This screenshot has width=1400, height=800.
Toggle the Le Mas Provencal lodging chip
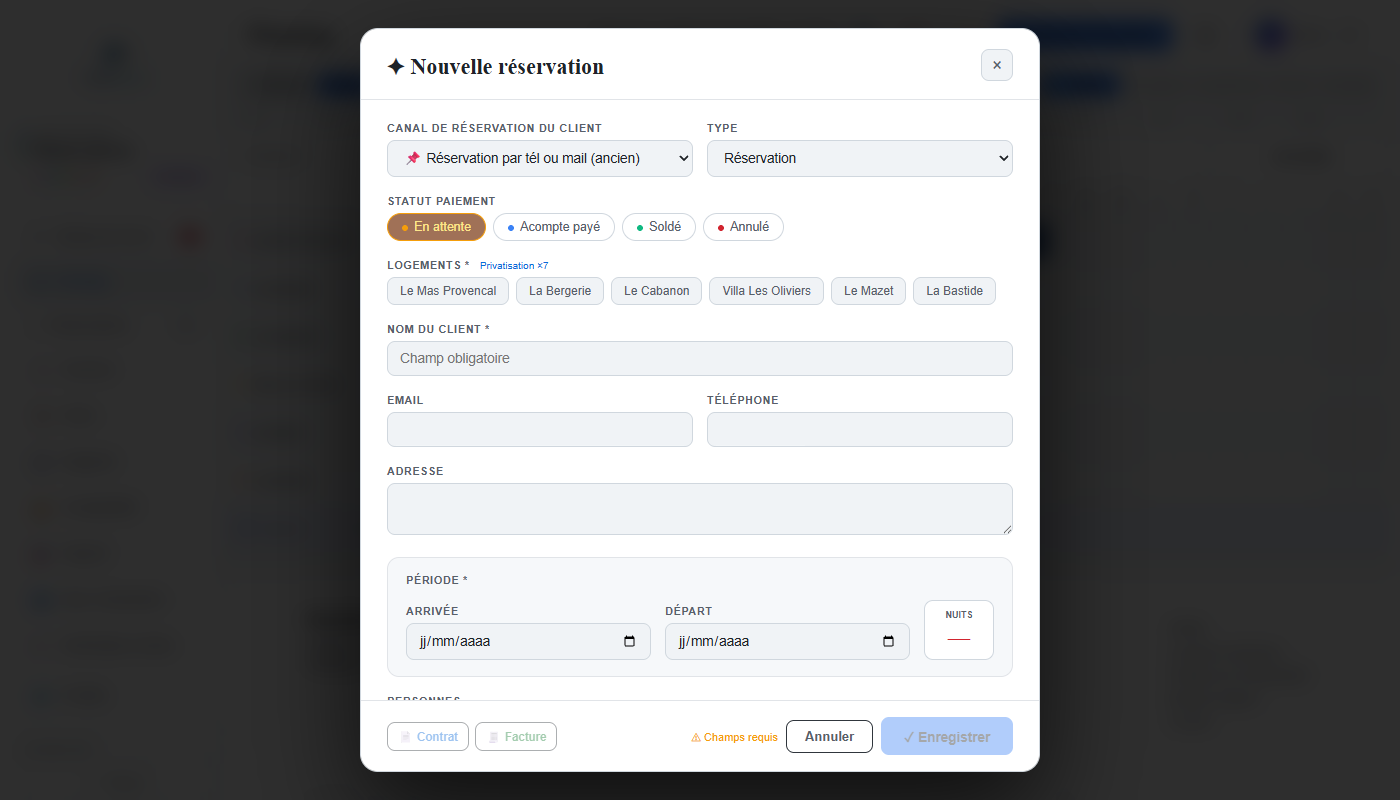[x=448, y=291]
